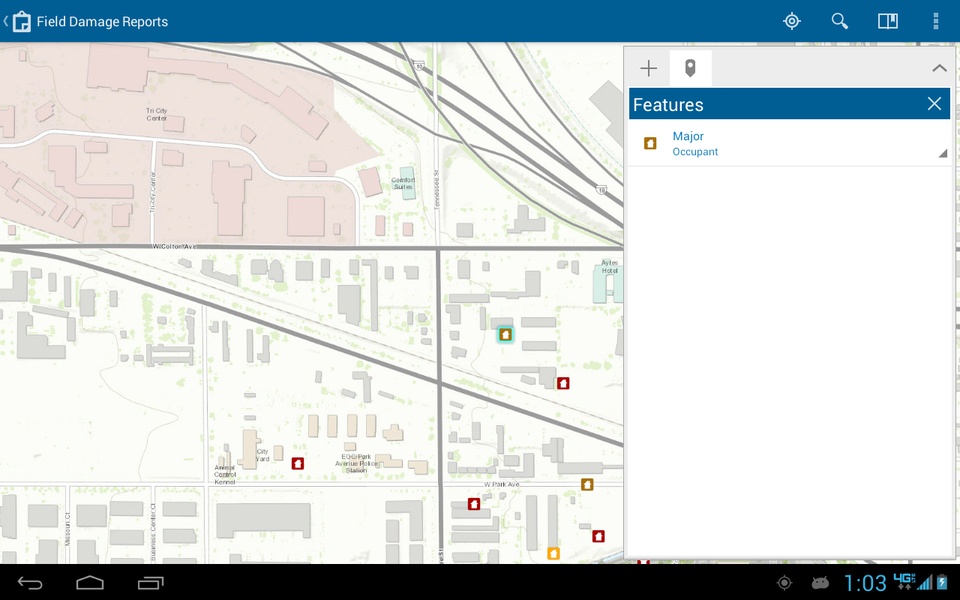Tap the red marker nearest the highlighted marker
This screenshot has width=960, height=600.
coord(563,383)
